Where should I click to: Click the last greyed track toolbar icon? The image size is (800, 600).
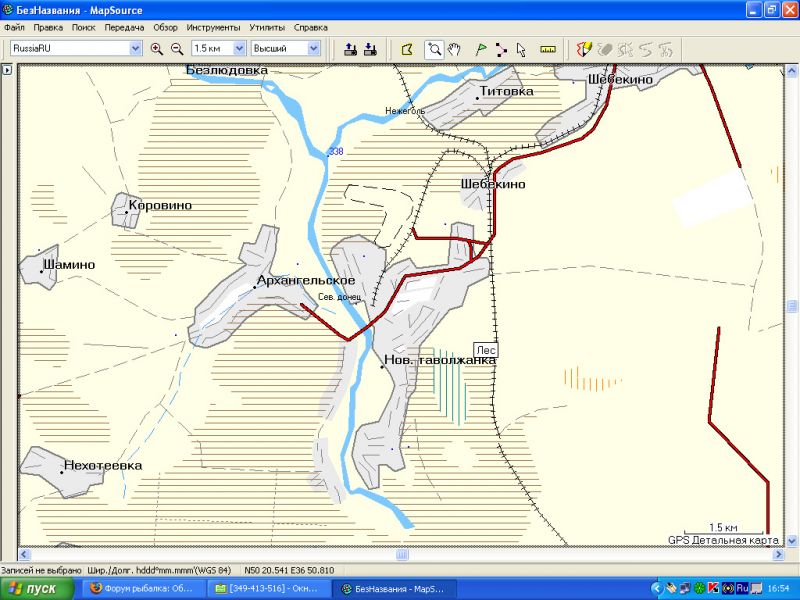(x=666, y=49)
